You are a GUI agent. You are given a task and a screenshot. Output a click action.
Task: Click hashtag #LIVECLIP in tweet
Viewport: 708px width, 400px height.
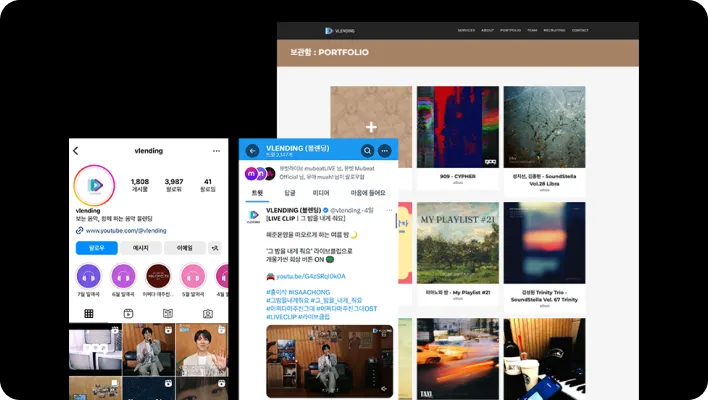click(281, 317)
